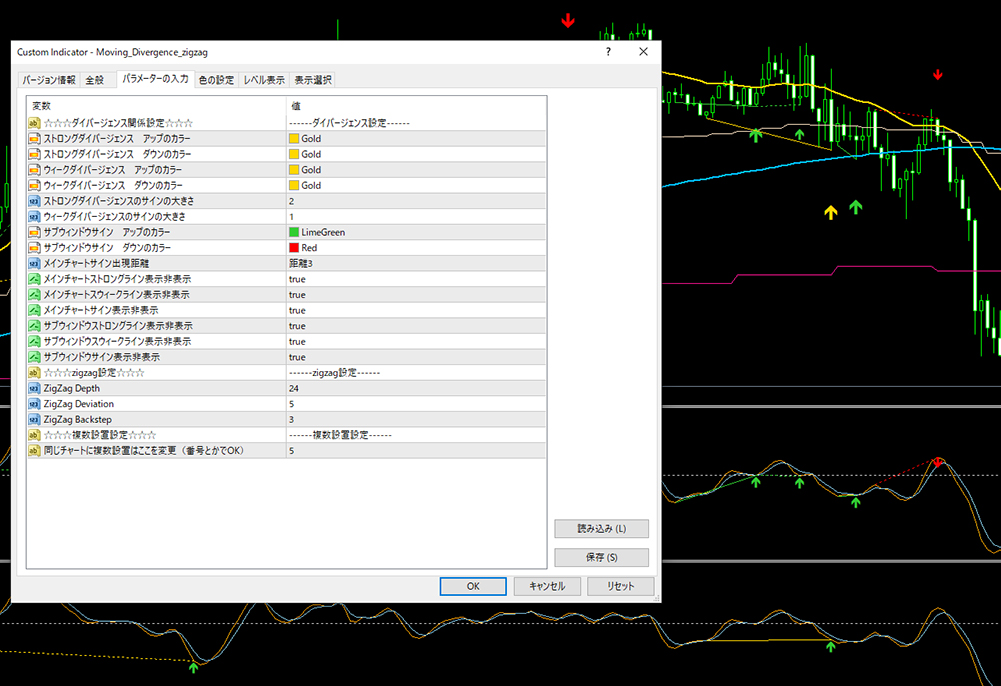This screenshot has height=686, width=1001.
Task: Select the パラメーターの入力 tab
Action: (x=155, y=78)
